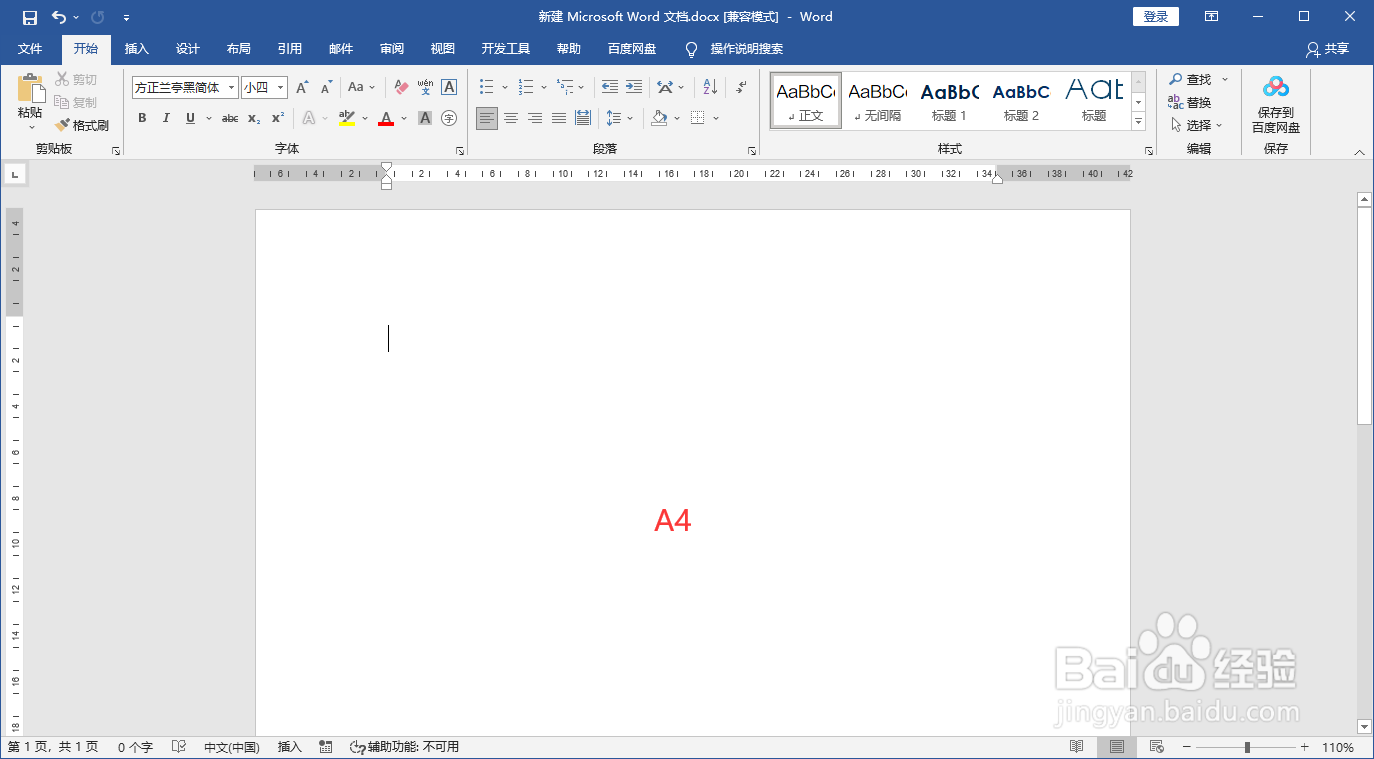Open the bullets list dropdown arrow
The height and width of the screenshot is (759, 1374).
pyautogui.click(x=505, y=88)
